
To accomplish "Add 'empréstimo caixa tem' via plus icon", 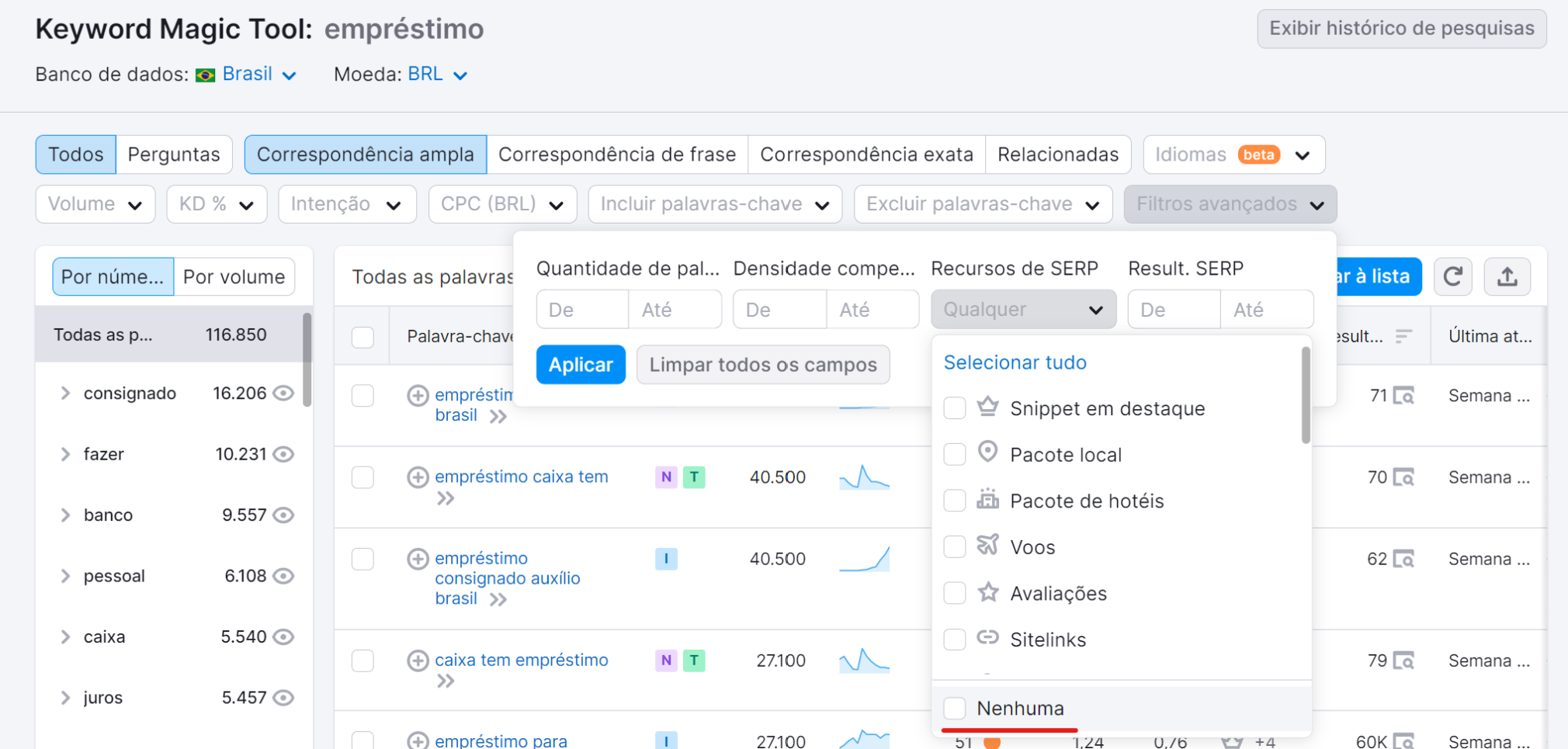I will pyautogui.click(x=418, y=477).
